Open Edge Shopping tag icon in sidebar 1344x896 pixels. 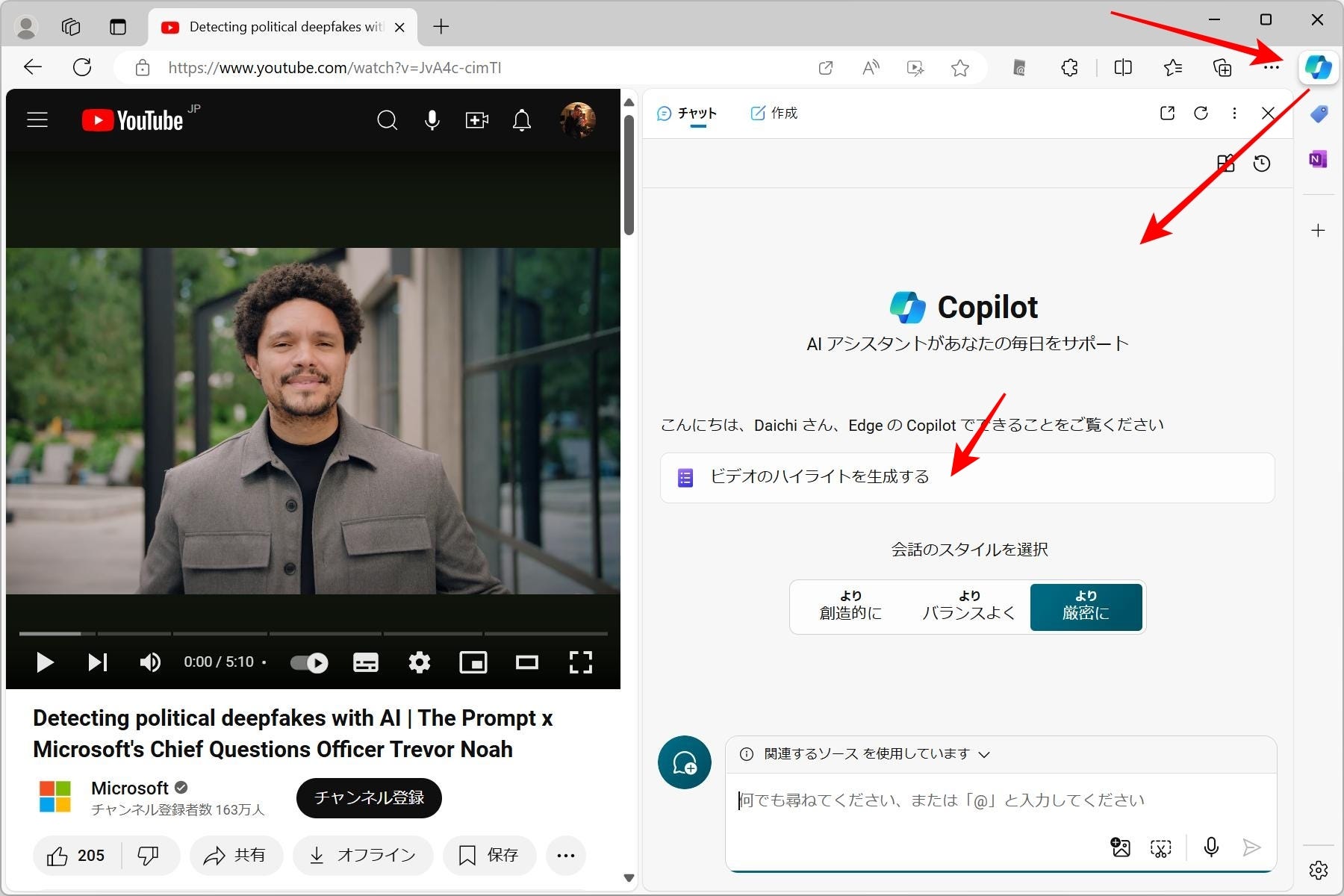(1319, 113)
